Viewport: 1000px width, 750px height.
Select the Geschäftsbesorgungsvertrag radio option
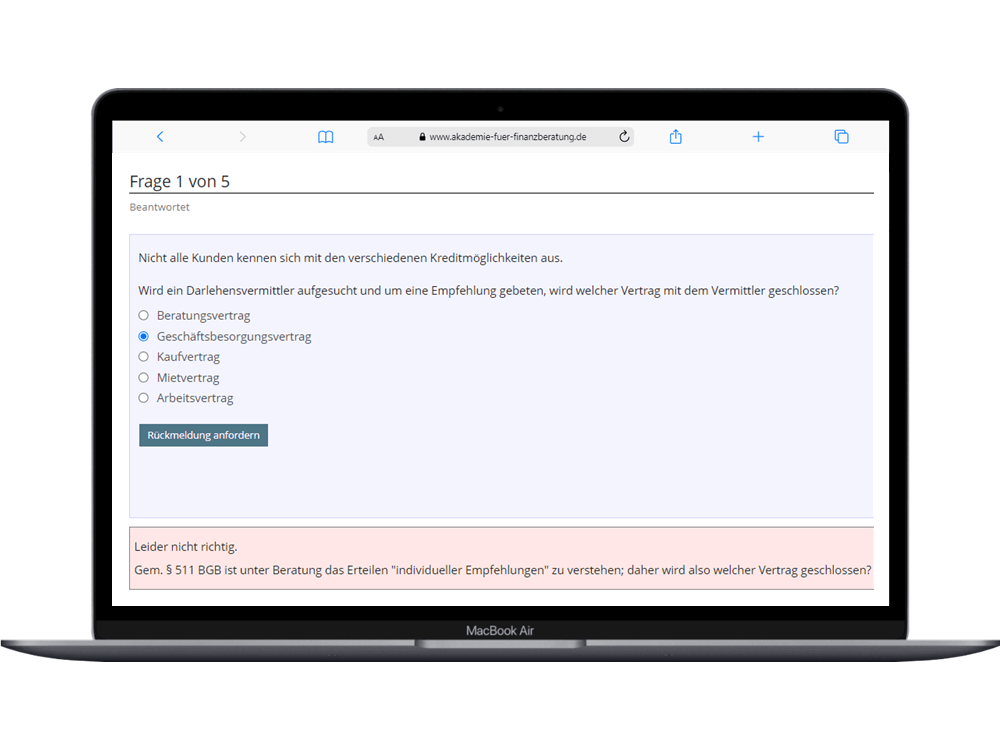tap(144, 337)
